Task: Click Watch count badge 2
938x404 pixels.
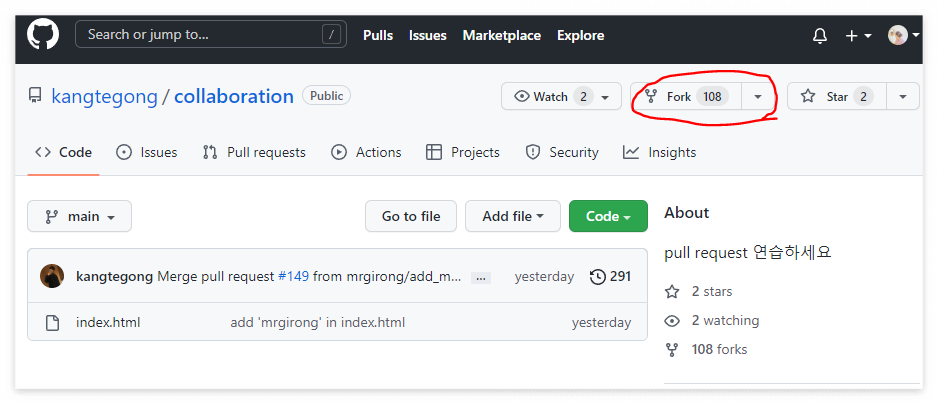Action: [x=583, y=96]
